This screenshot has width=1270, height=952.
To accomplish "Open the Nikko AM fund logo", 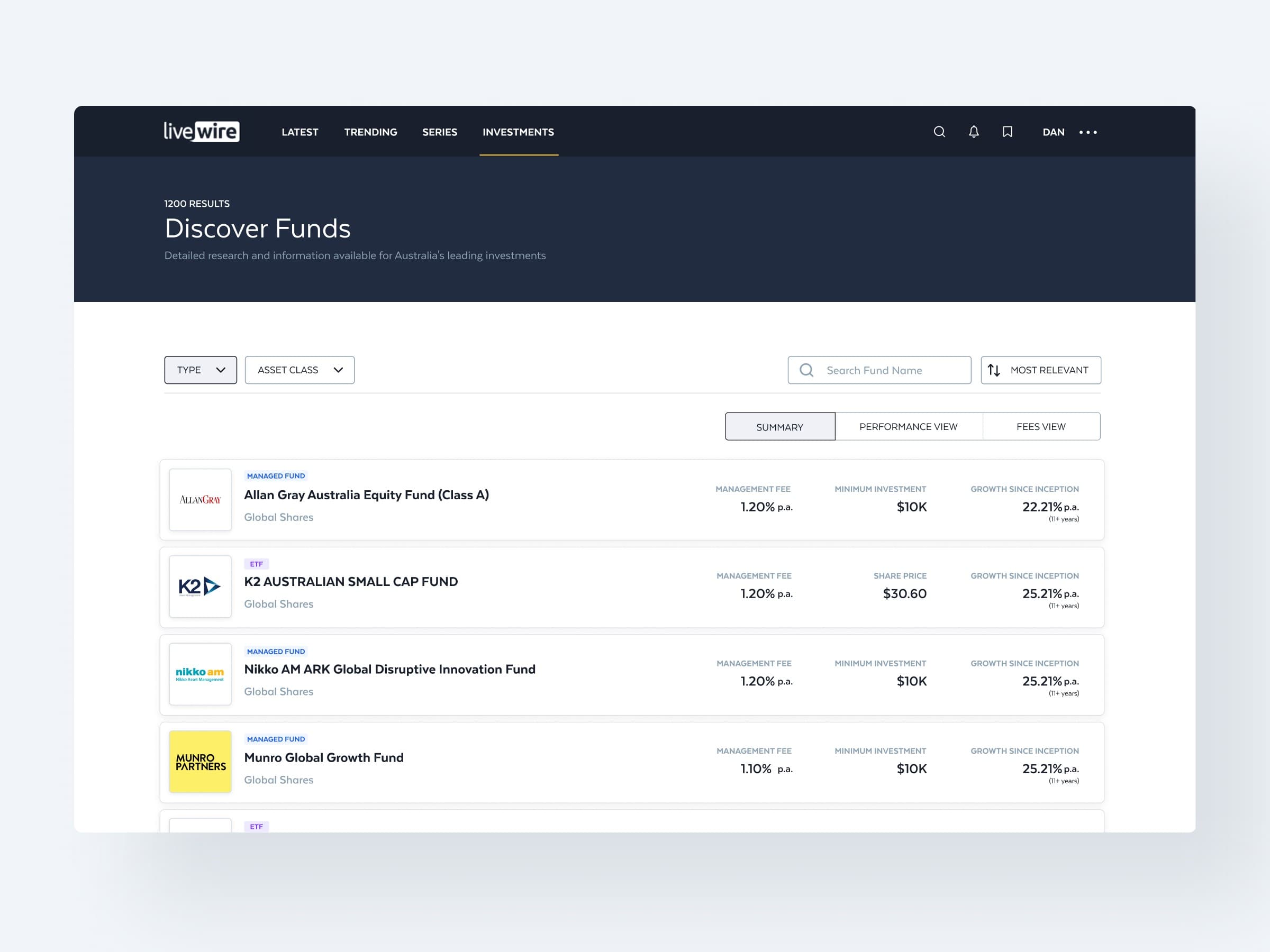I will [201, 674].
